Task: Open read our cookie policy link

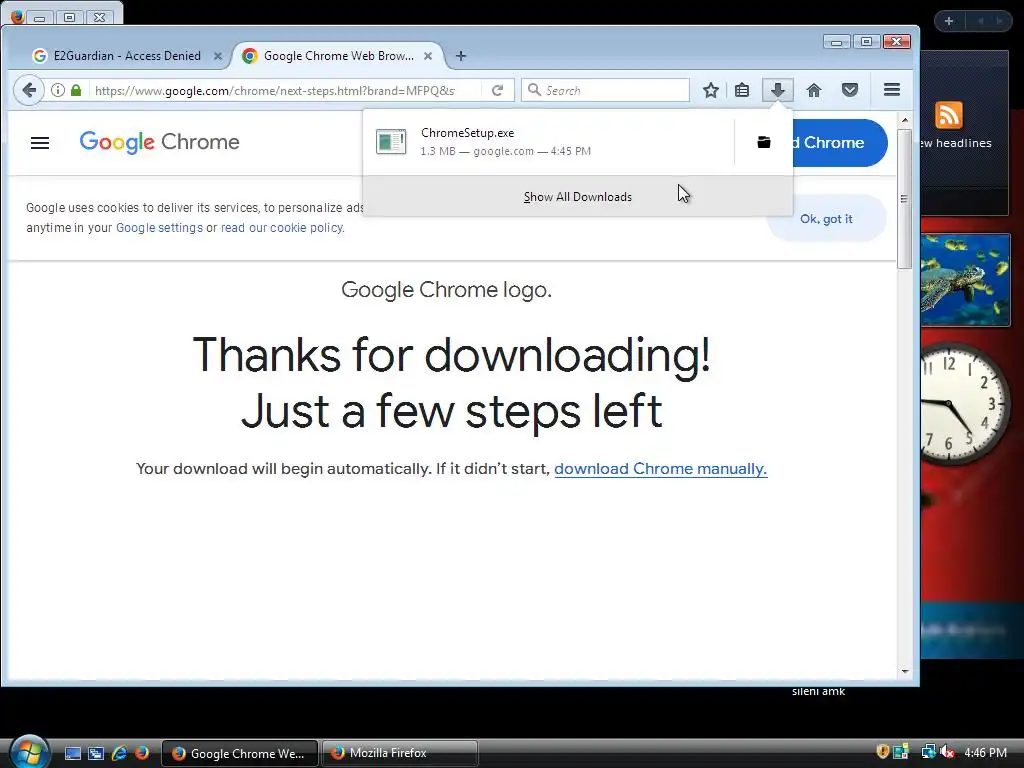Action: coord(282,228)
